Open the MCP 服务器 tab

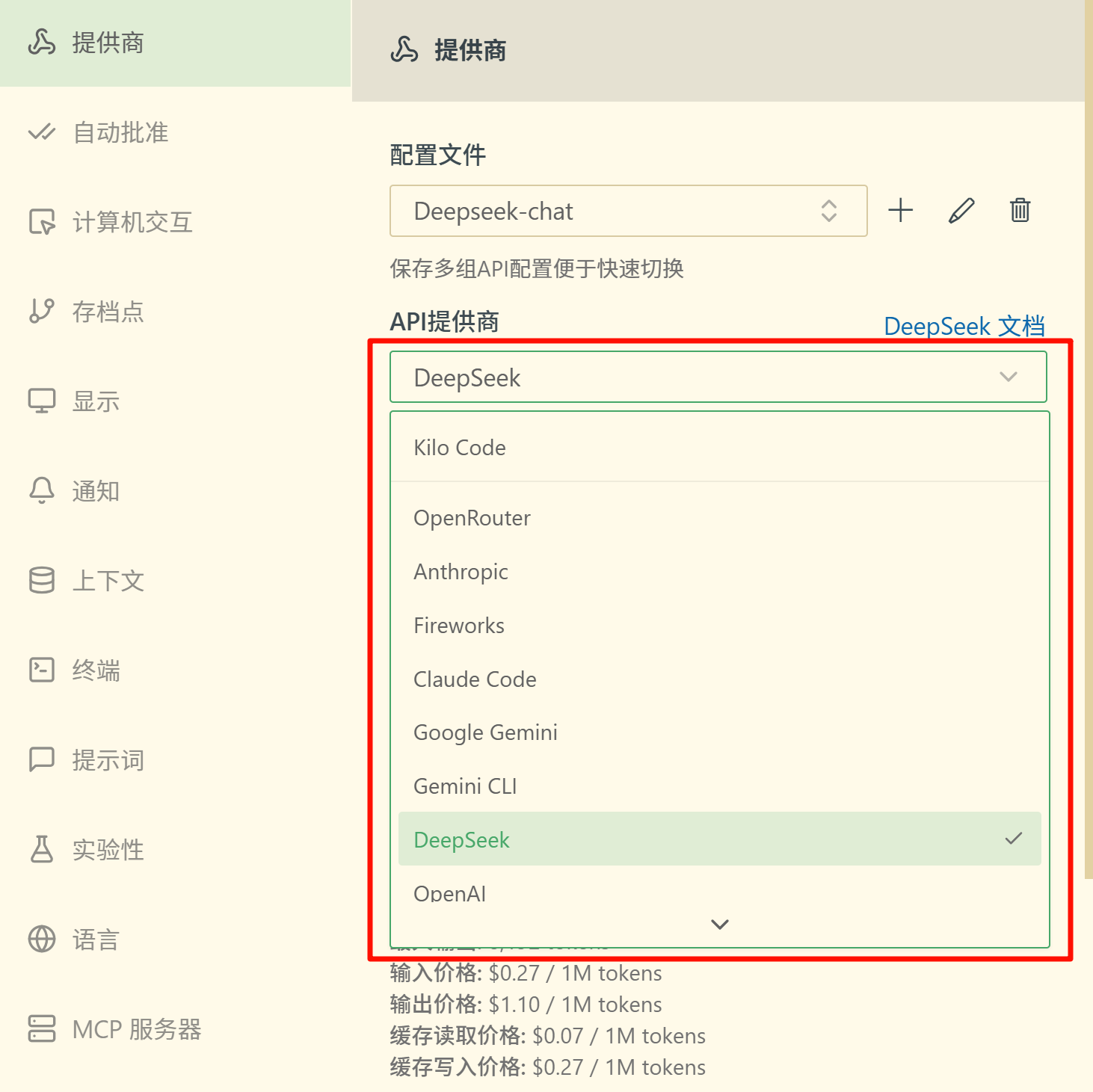[x=176, y=1029]
